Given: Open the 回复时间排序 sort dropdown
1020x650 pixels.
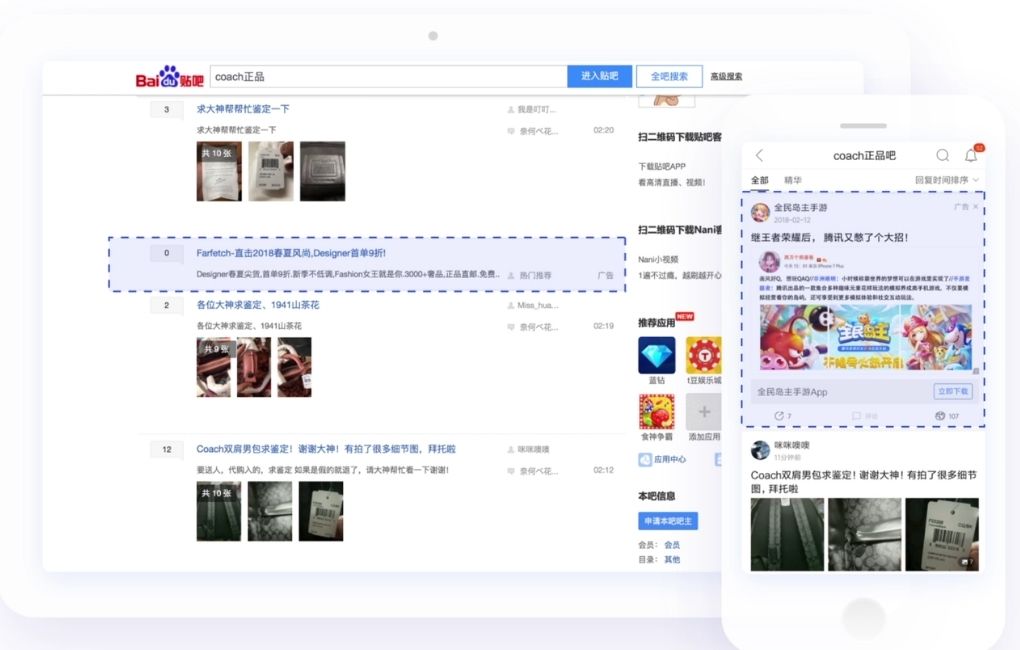Looking at the screenshot, I should point(947,180).
